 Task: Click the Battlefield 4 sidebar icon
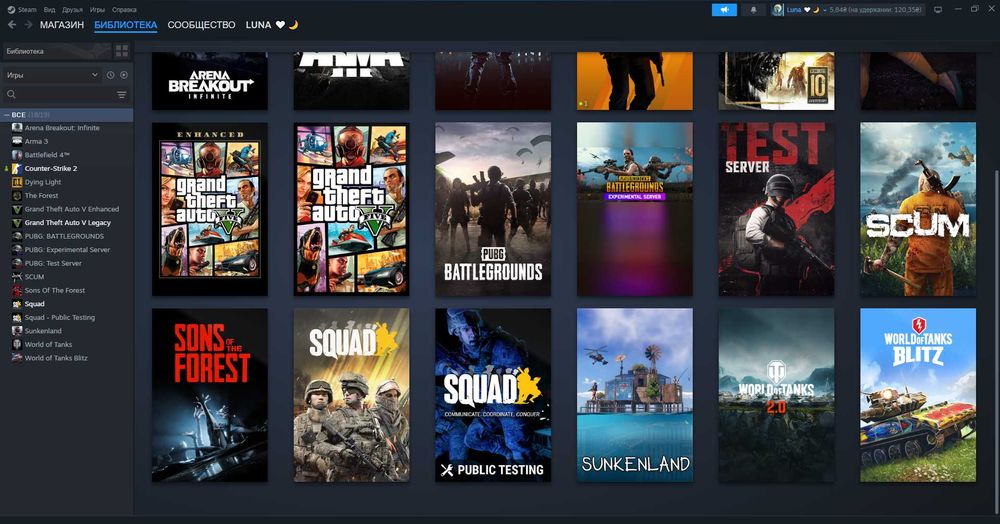[x=17, y=155]
